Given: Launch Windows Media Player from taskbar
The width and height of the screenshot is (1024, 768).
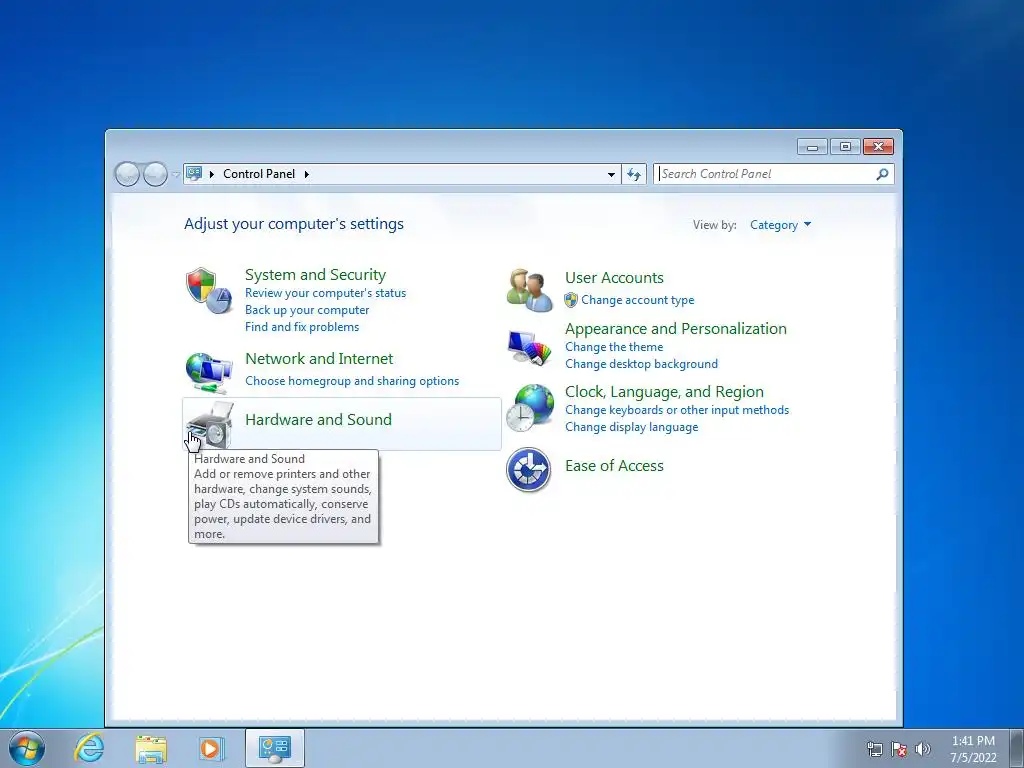Looking at the screenshot, I should tap(211, 748).
